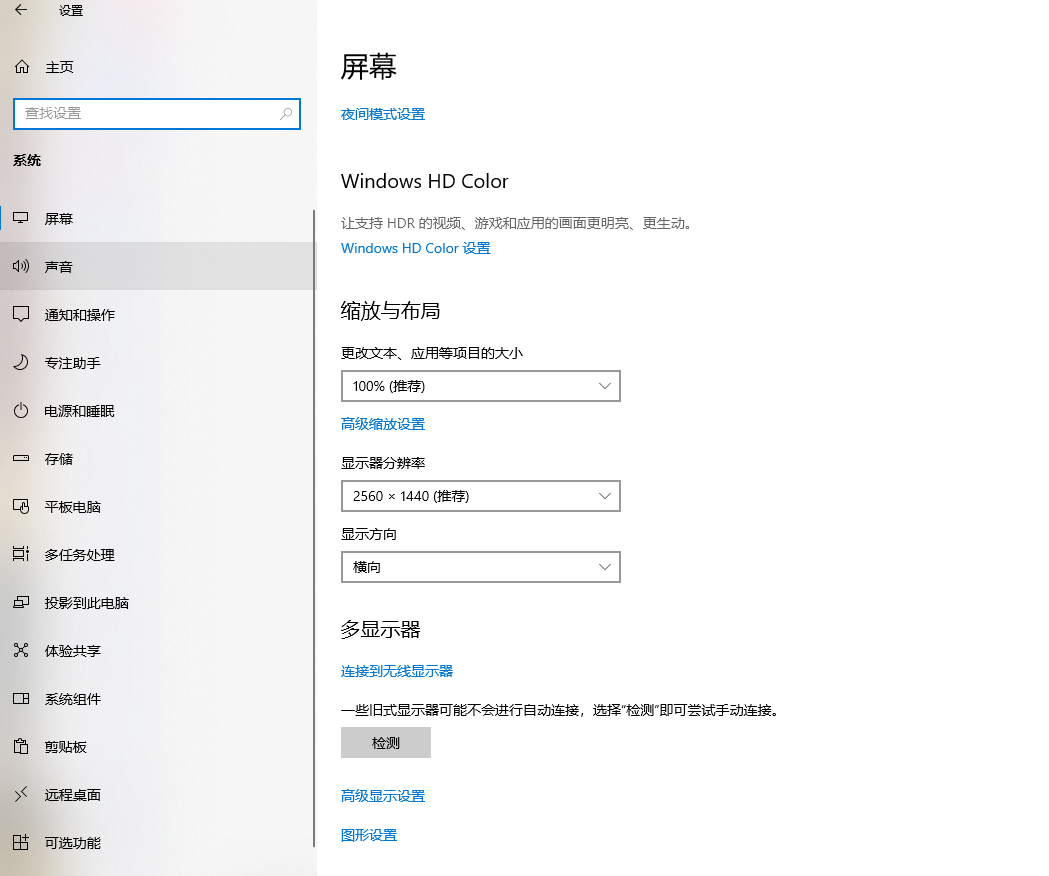The width and height of the screenshot is (1049, 876).
Task: Open 声音 sound settings via its speaker icon
Action: point(22,266)
